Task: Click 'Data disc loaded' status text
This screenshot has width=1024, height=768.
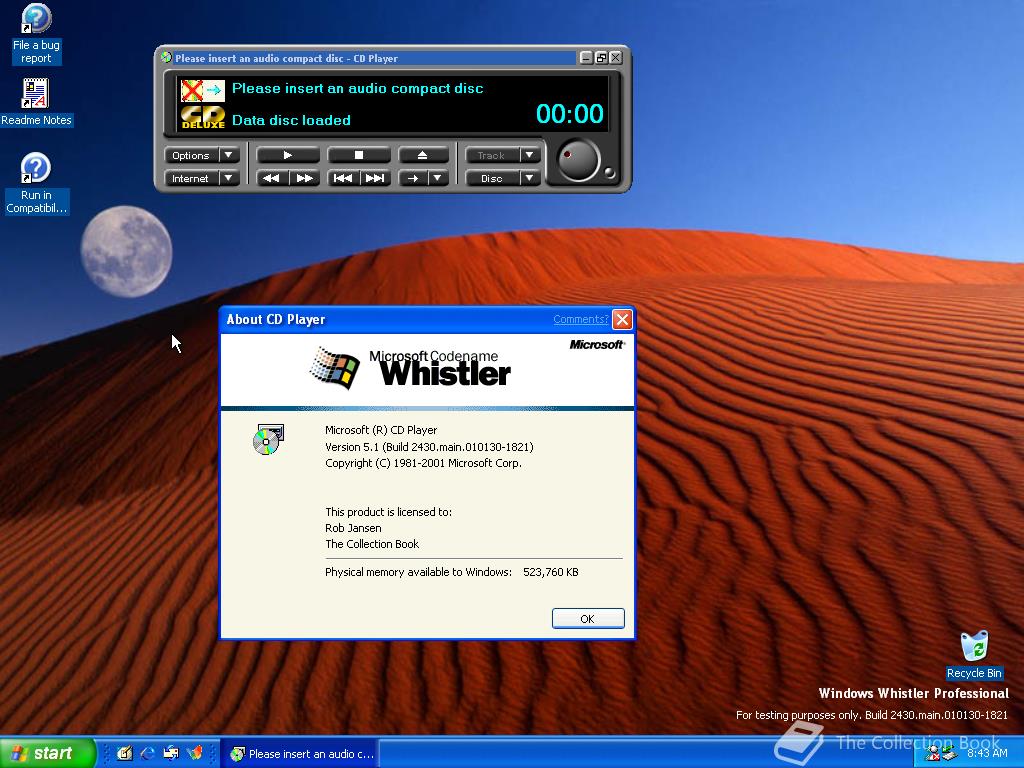Action: 291,120
